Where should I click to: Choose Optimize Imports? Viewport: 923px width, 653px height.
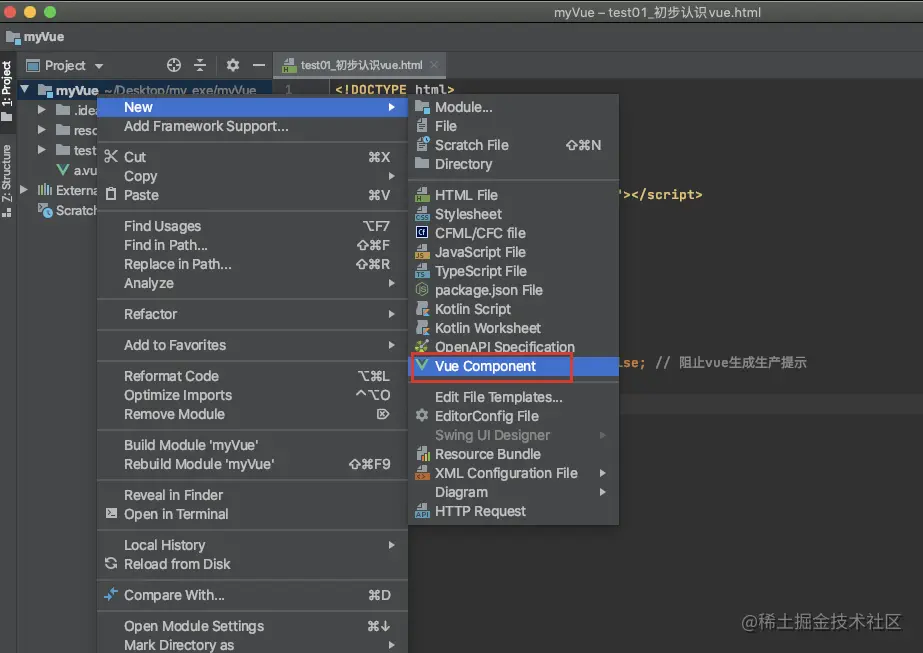pos(253,395)
